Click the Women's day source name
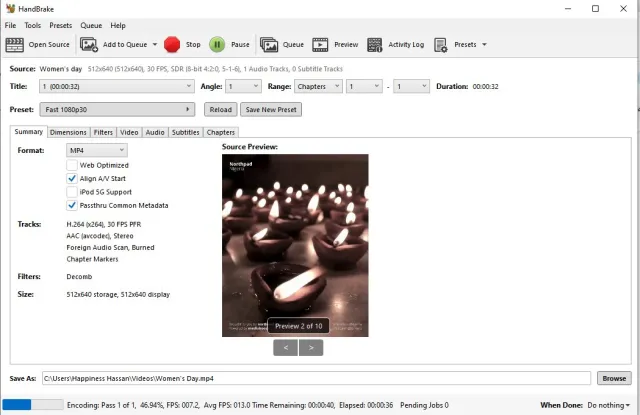Screen dimensions: 640x415 pos(61,69)
